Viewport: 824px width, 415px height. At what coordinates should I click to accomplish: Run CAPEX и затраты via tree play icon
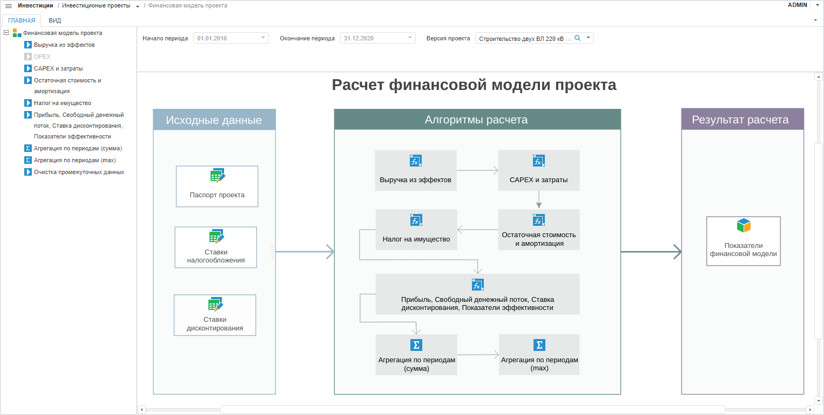point(28,68)
